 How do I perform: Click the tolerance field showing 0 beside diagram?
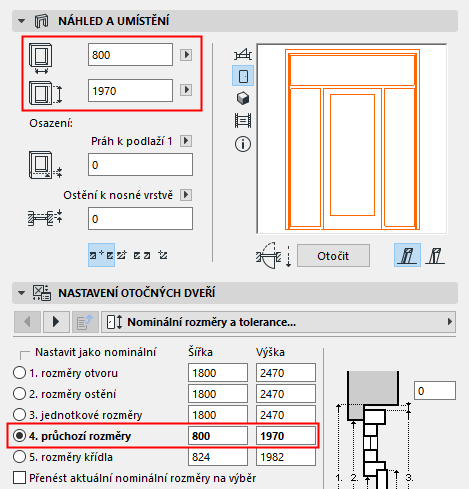pyautogui.click(x=435, y=391)
